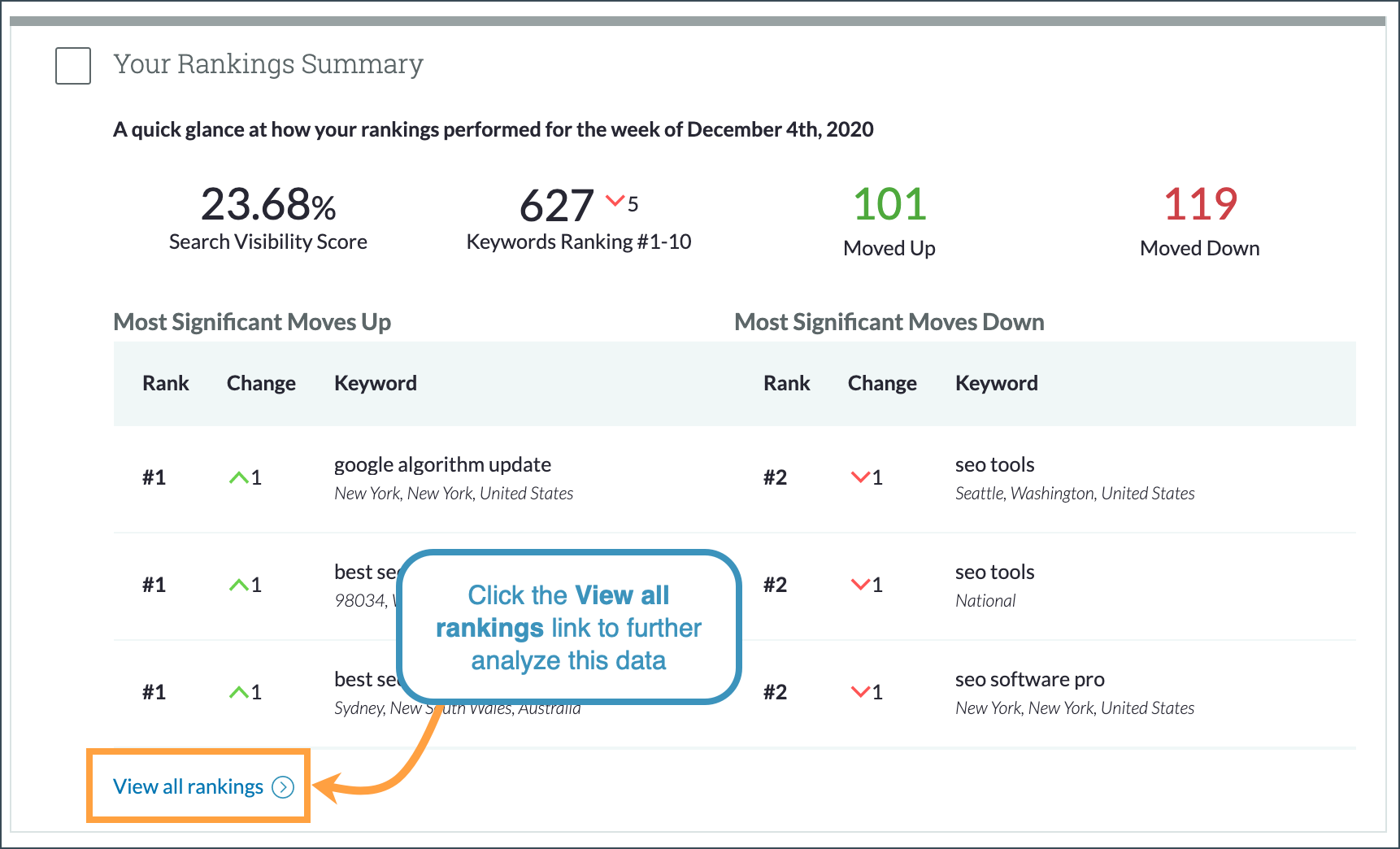Expand the small chevron after Keywords Ranking count

(x=615, y=200)
